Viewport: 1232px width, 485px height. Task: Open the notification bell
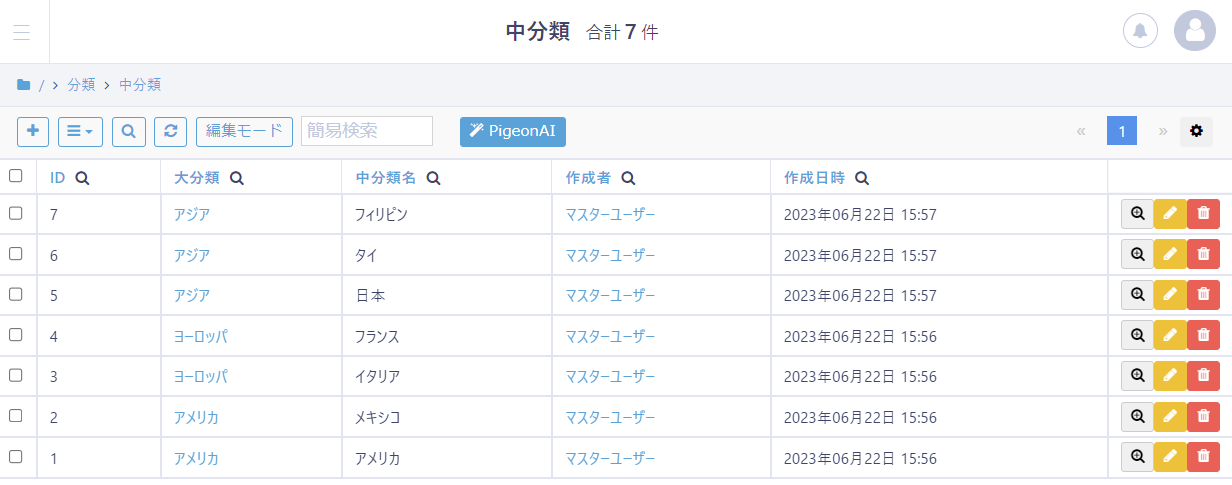click(1140, 31)
